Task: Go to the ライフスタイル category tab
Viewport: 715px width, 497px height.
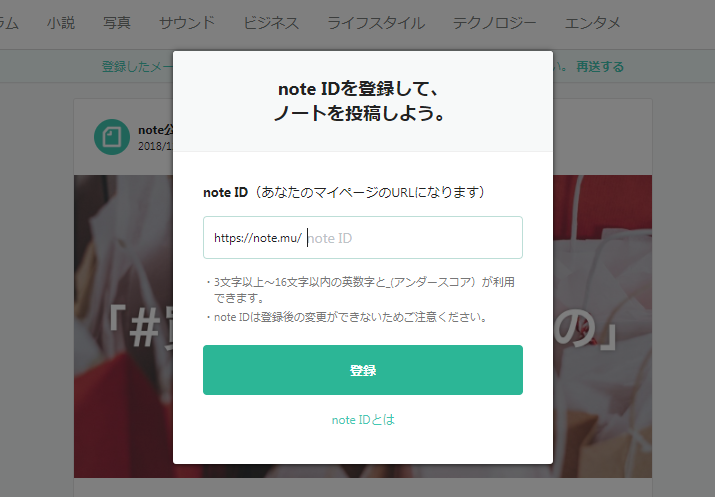Action: tap(376, 23)
